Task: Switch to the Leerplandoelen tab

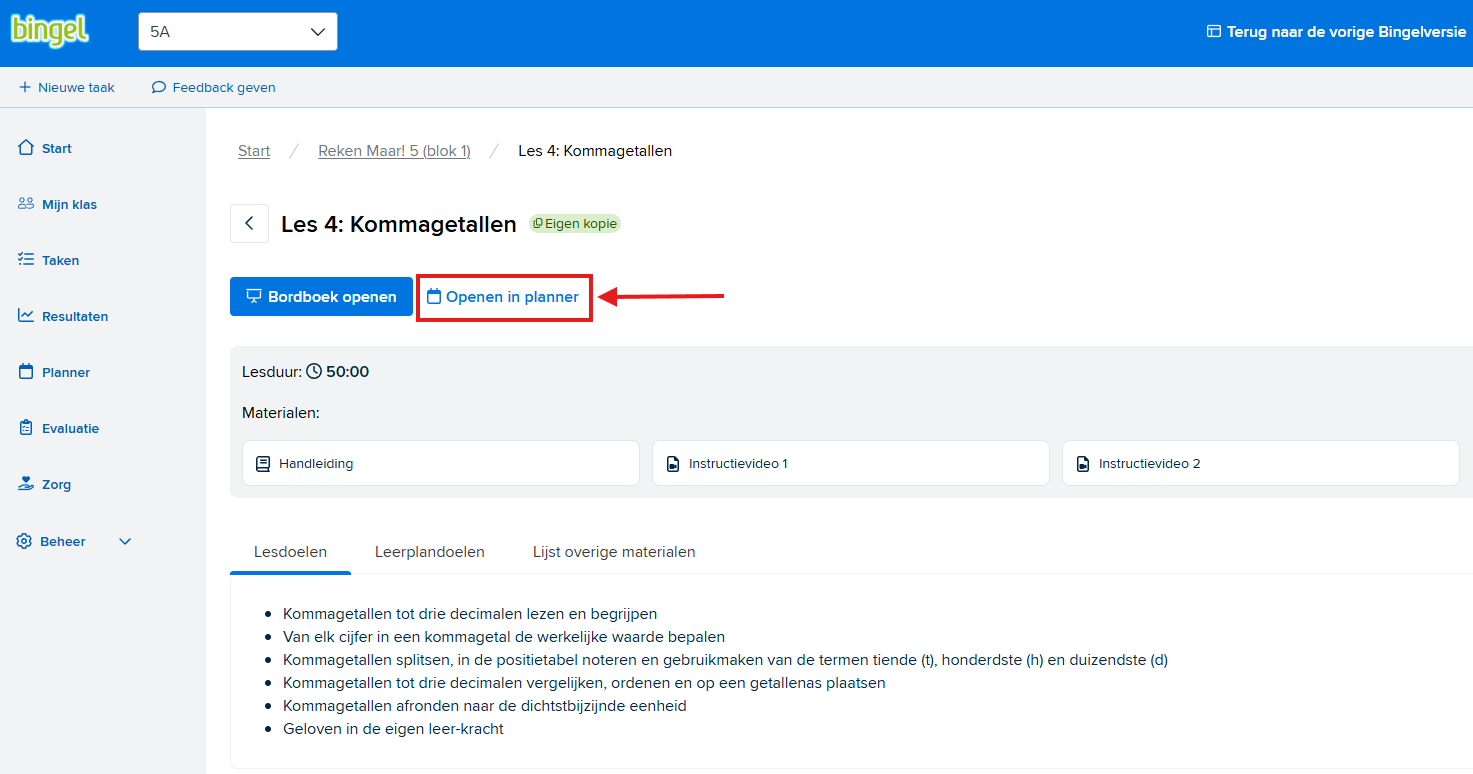Action: coord(429,552)
